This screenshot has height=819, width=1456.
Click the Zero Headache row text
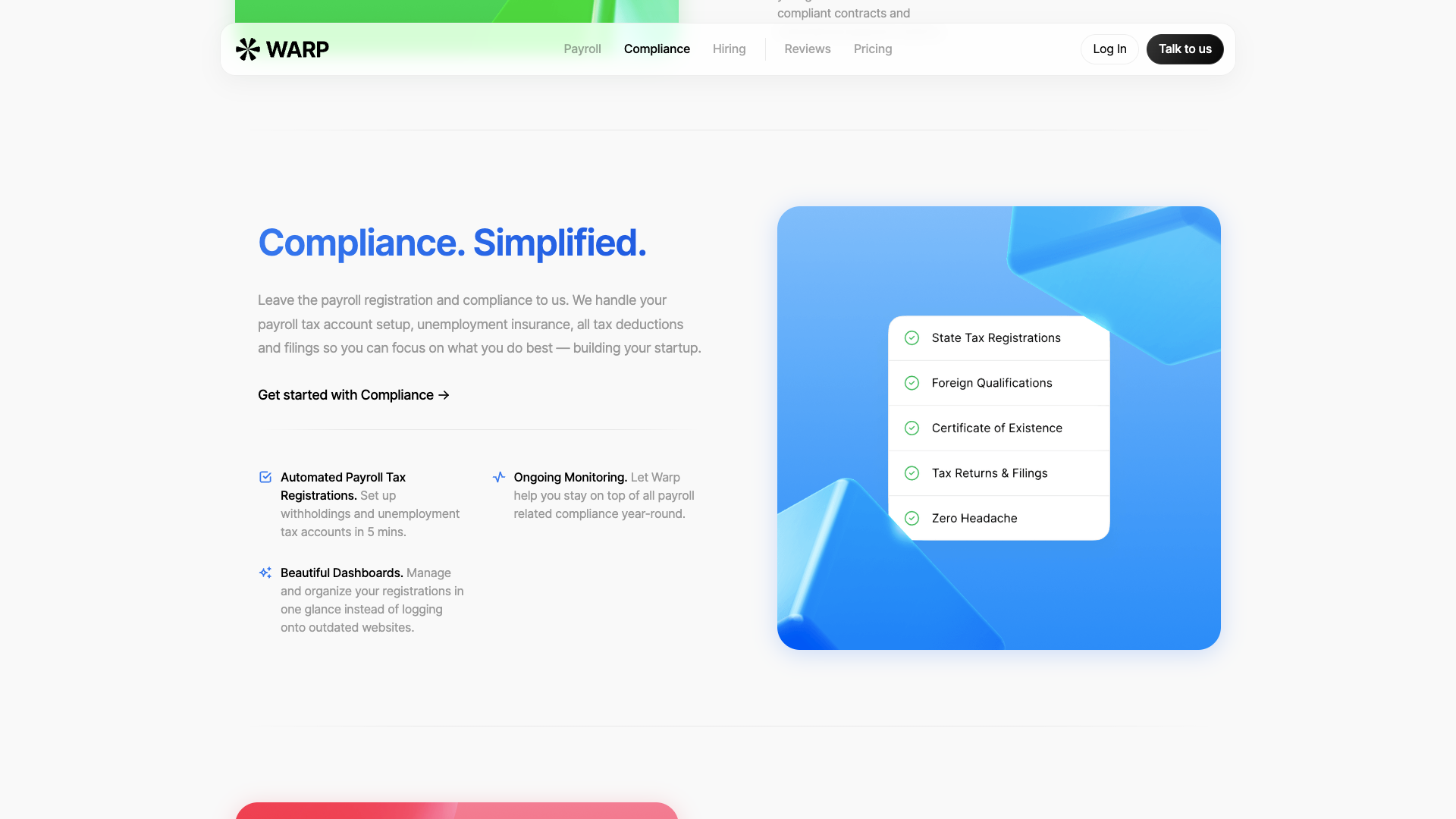pyautogui.click(x=974, y=518)
